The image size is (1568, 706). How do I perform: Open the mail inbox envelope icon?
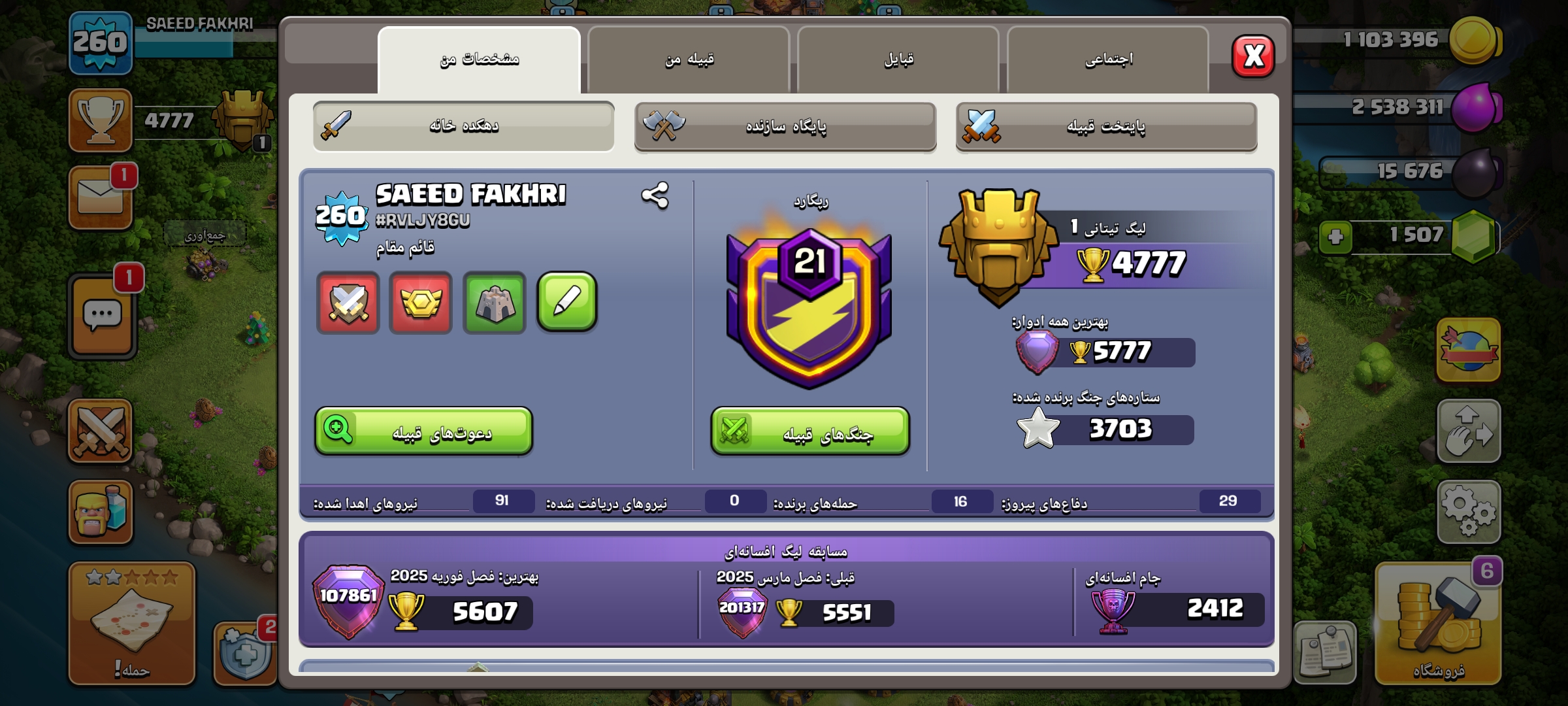(x=101, y=197)
